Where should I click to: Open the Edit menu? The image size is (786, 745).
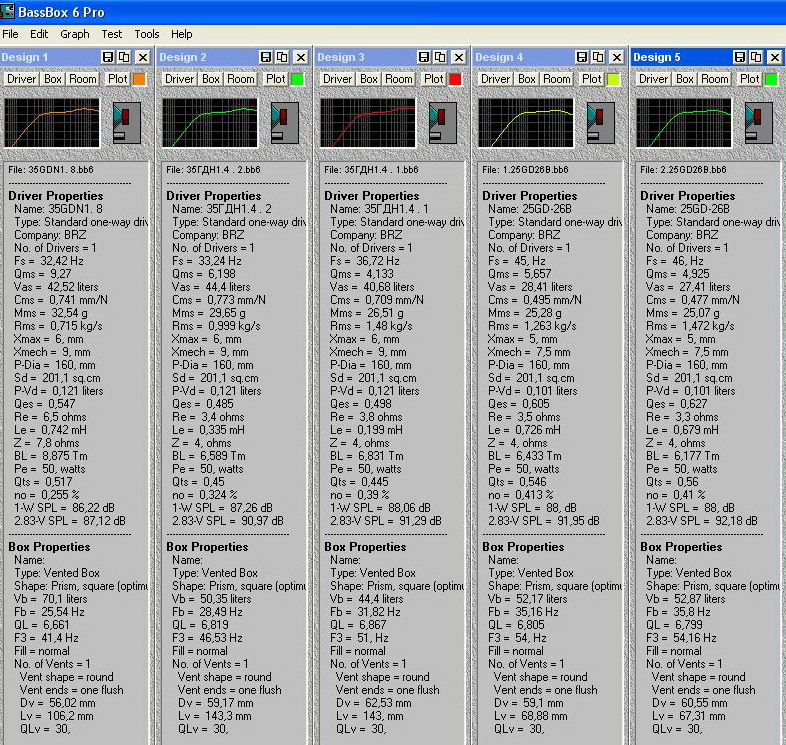[x=39, y=34]
